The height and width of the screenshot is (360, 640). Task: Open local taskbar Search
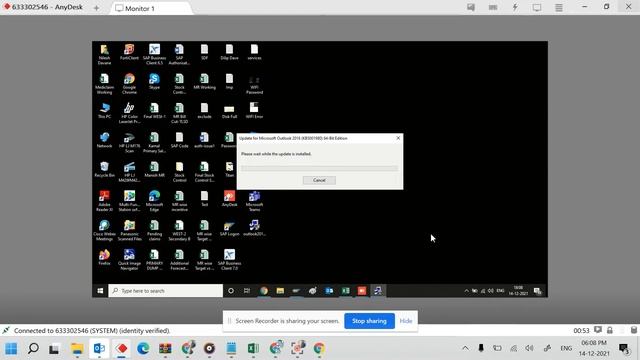(33, 349)
